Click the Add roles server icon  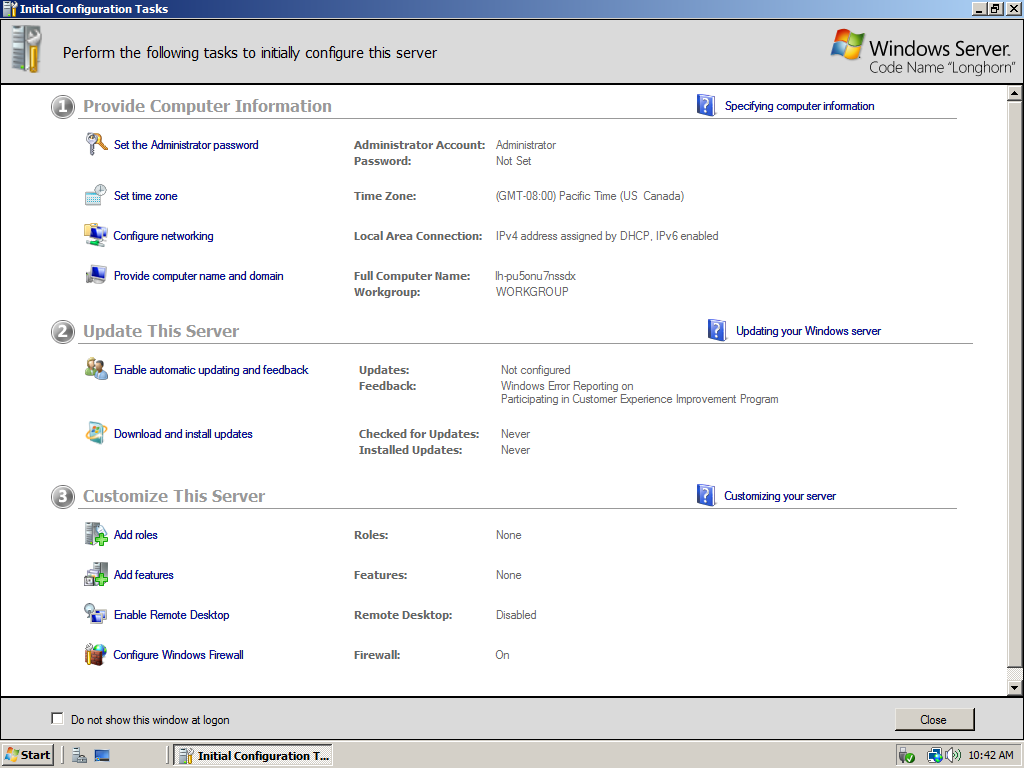tap(96, 535)
